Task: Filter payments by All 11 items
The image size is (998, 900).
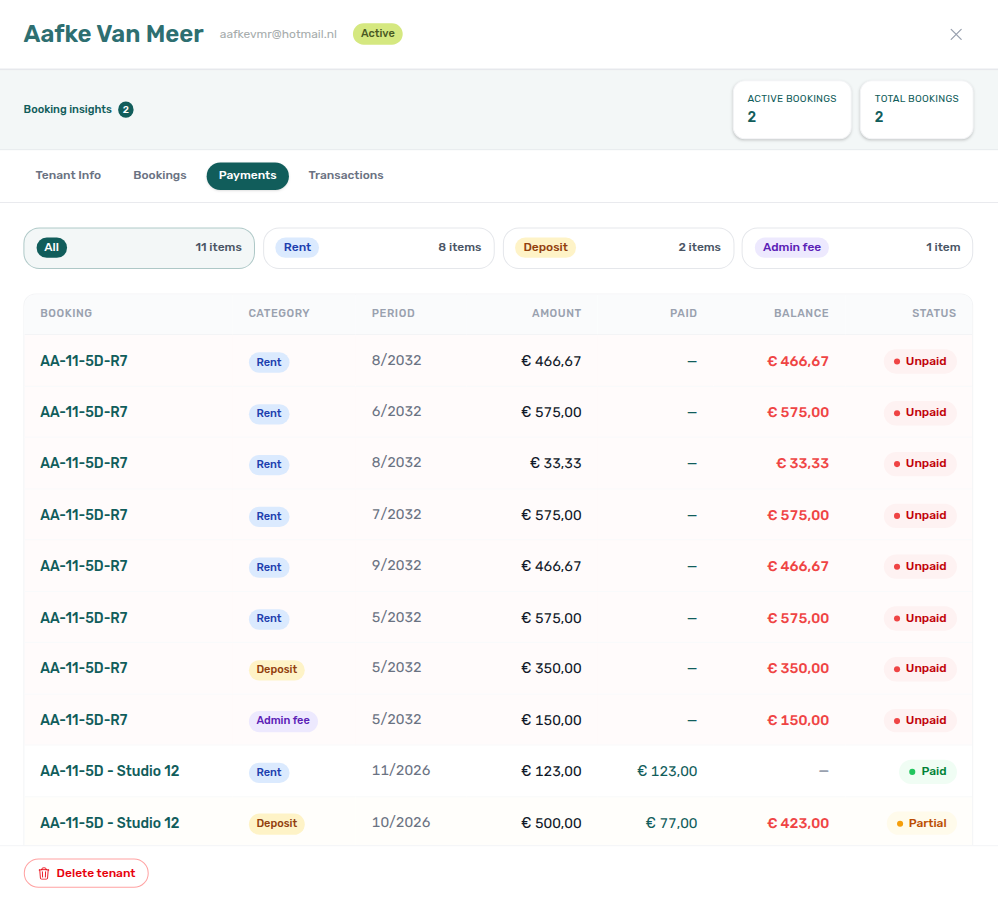Action: [x=139, y=248]
